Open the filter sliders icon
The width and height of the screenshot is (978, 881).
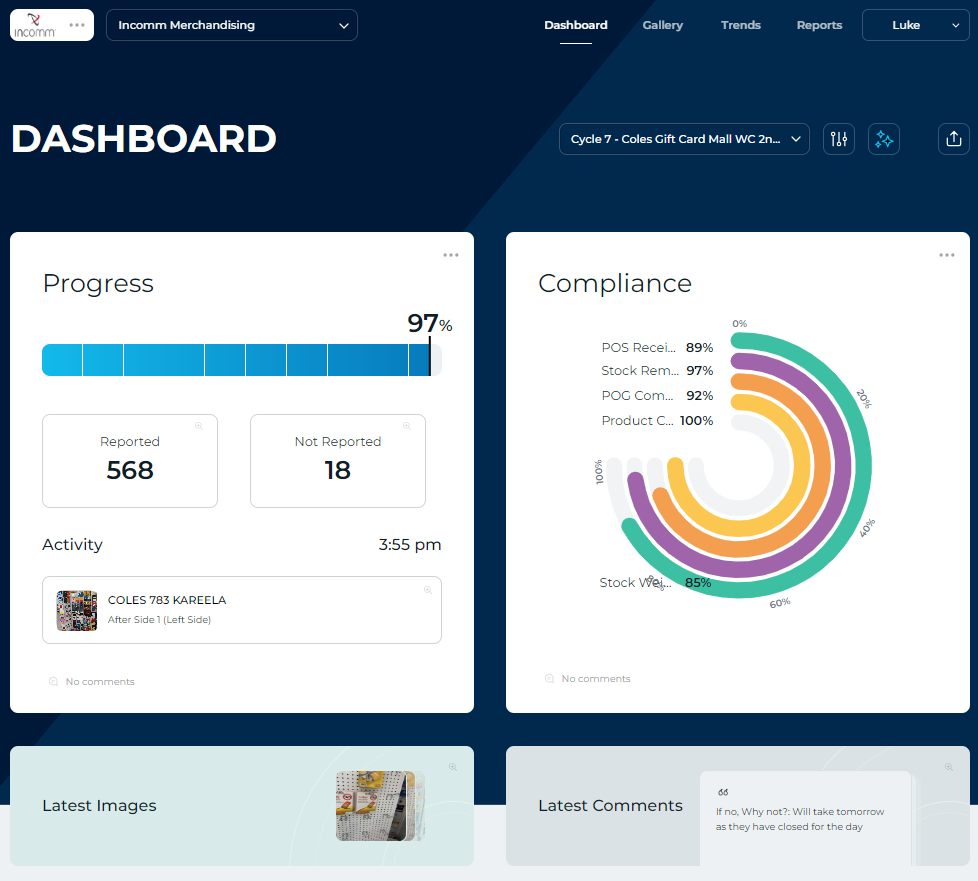coord(838,139)
